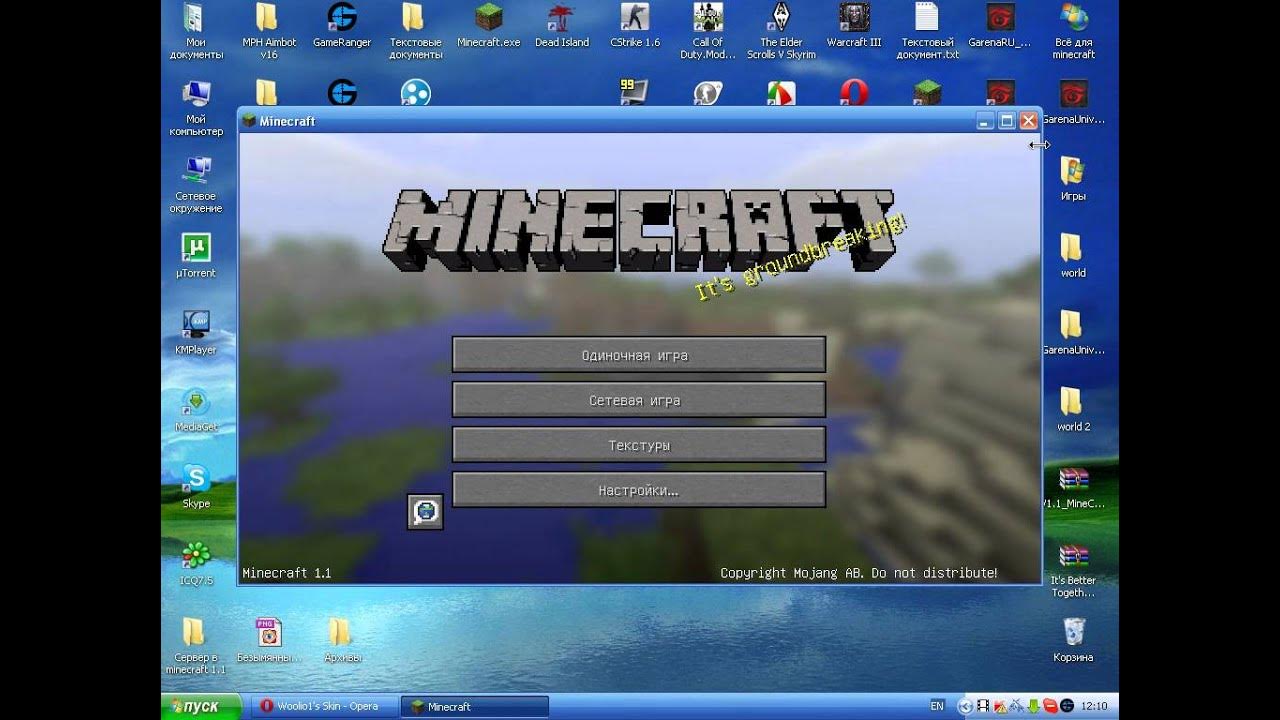Open the Warcraft III desktop icon
1280x720 pixels.
854,27
